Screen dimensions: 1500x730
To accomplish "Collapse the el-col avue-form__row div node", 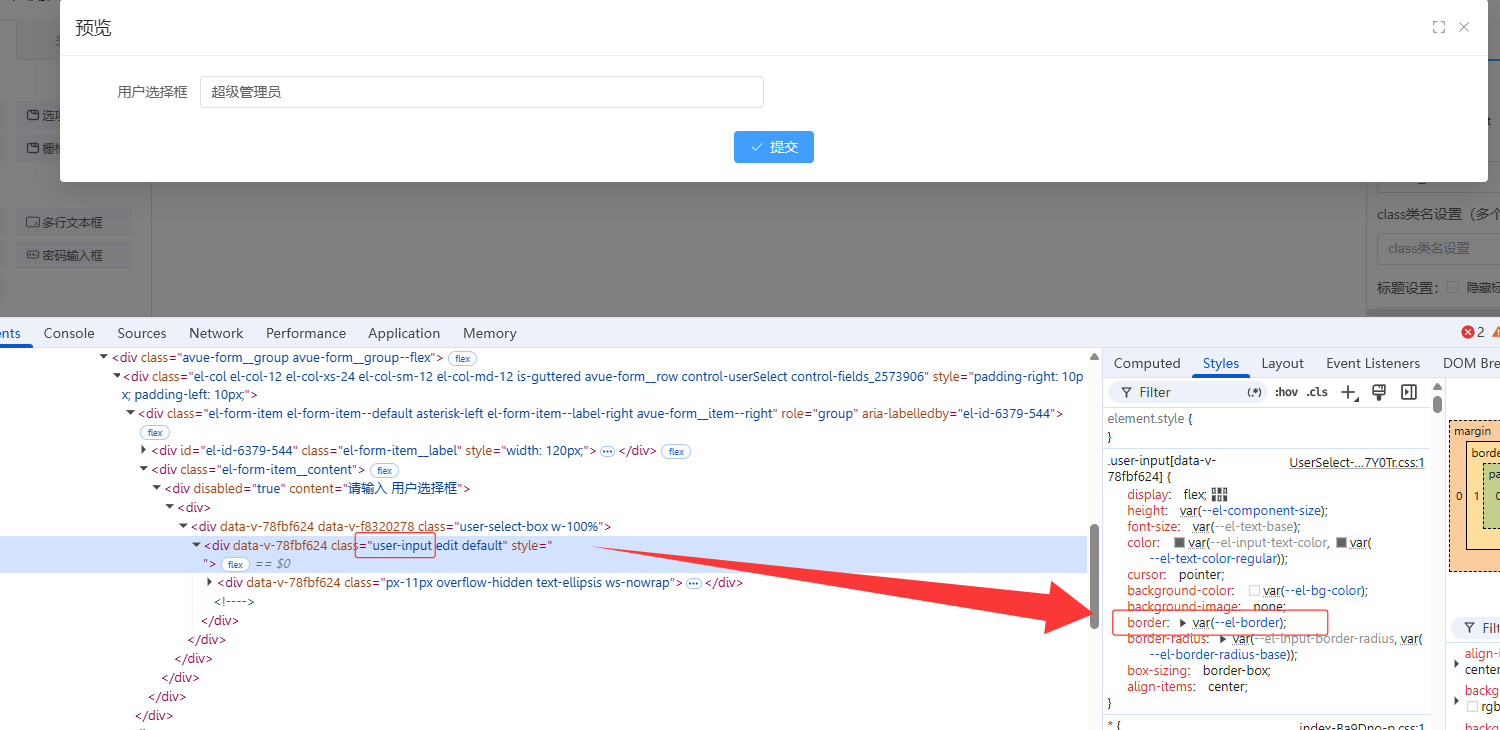I will point(116,377).
